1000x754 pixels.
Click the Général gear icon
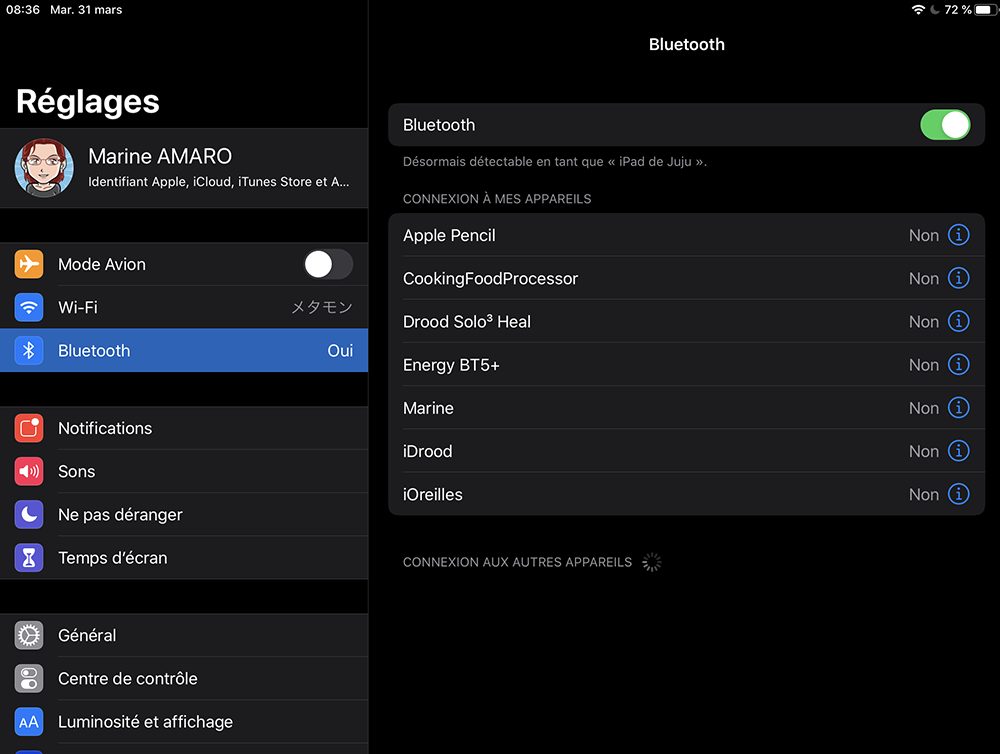click(28, 635)
